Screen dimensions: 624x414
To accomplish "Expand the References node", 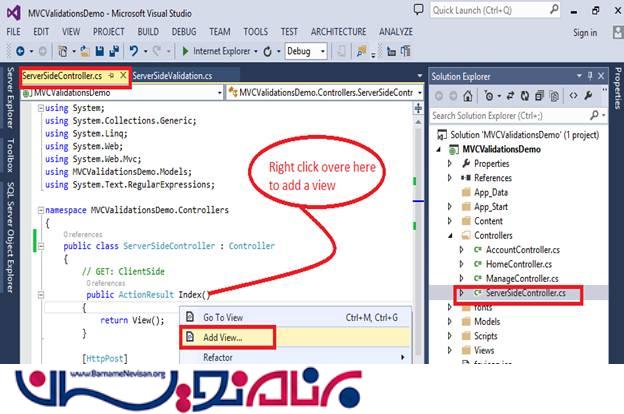I will [x=450, y=178].
